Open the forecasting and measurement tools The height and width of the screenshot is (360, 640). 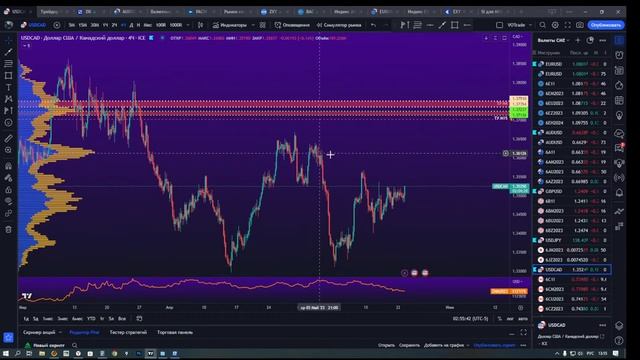point(8,111)
